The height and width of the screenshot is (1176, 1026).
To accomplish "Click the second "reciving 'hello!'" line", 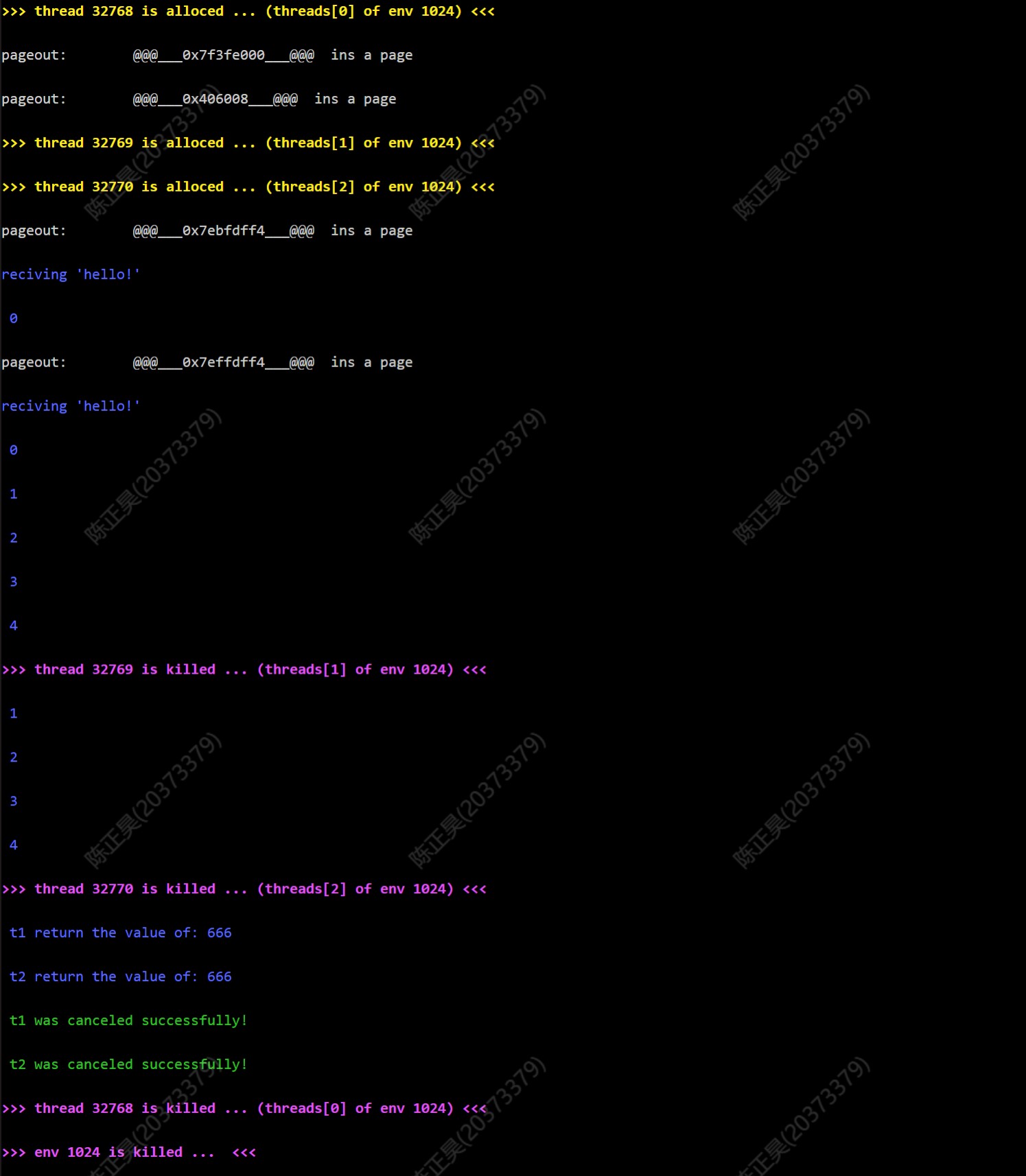I will (x=71, y=407).
